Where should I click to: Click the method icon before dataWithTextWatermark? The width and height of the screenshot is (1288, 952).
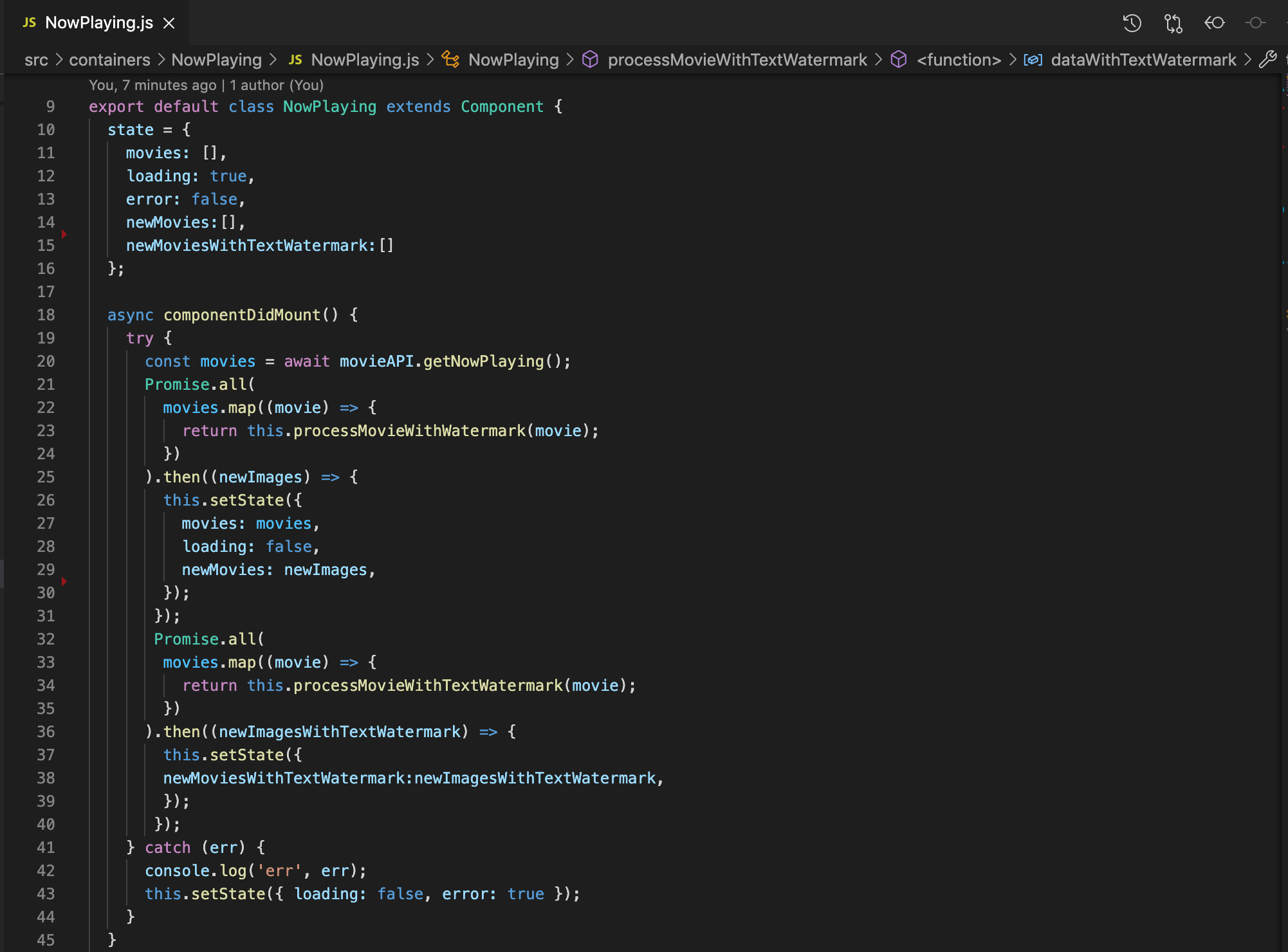pos(1033,59)
